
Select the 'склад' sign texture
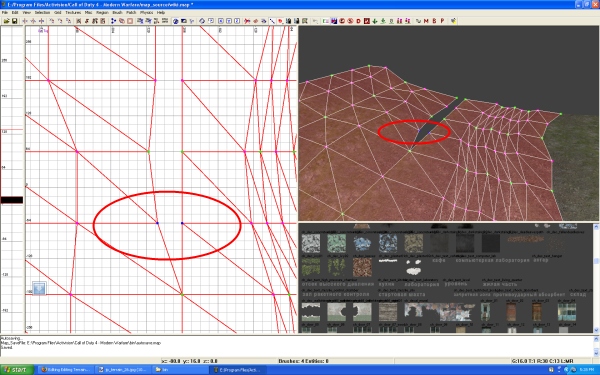tap(578, 294)
